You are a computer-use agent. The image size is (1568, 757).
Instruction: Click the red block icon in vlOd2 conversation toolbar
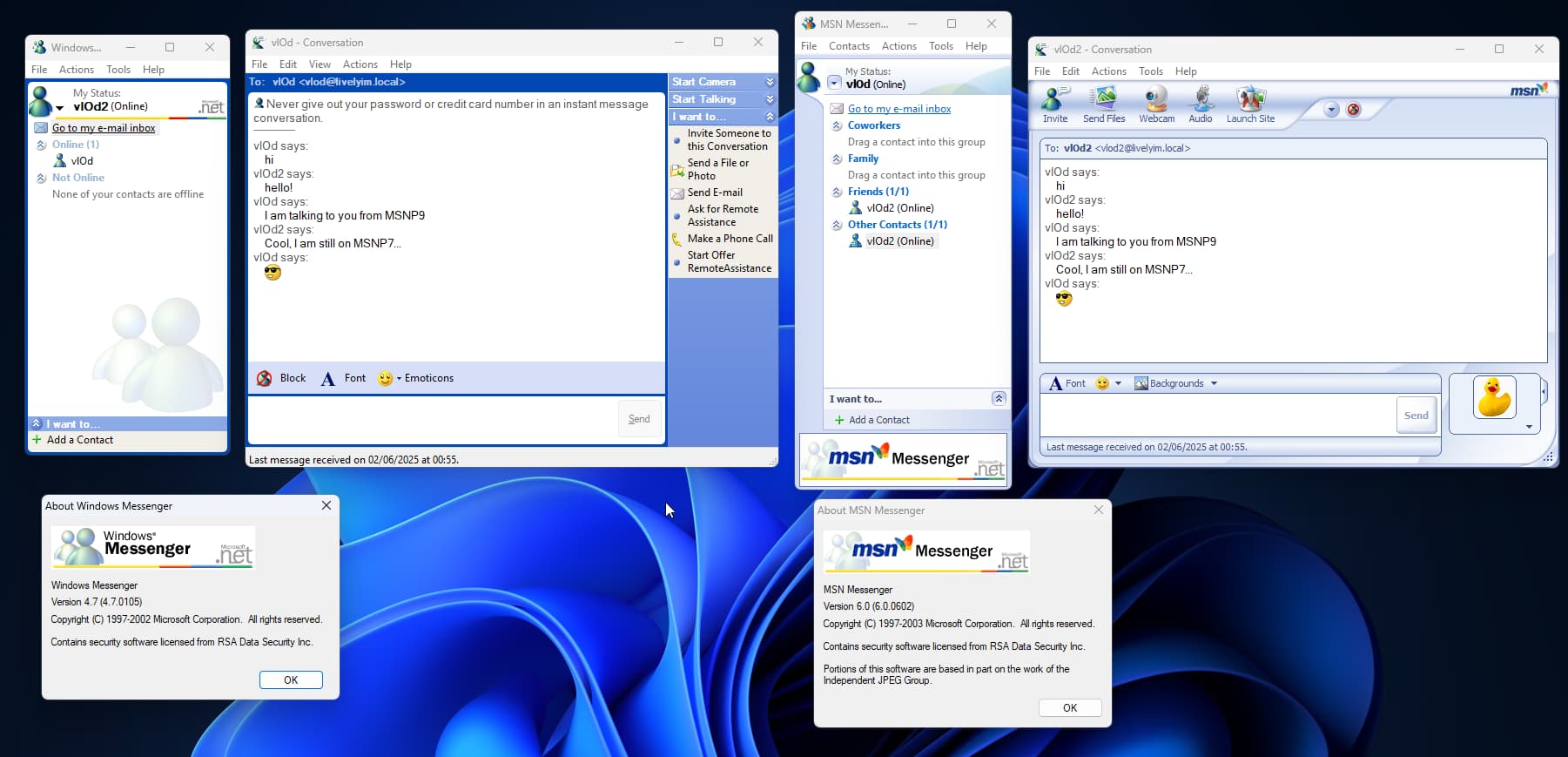tap(1354, 110)
